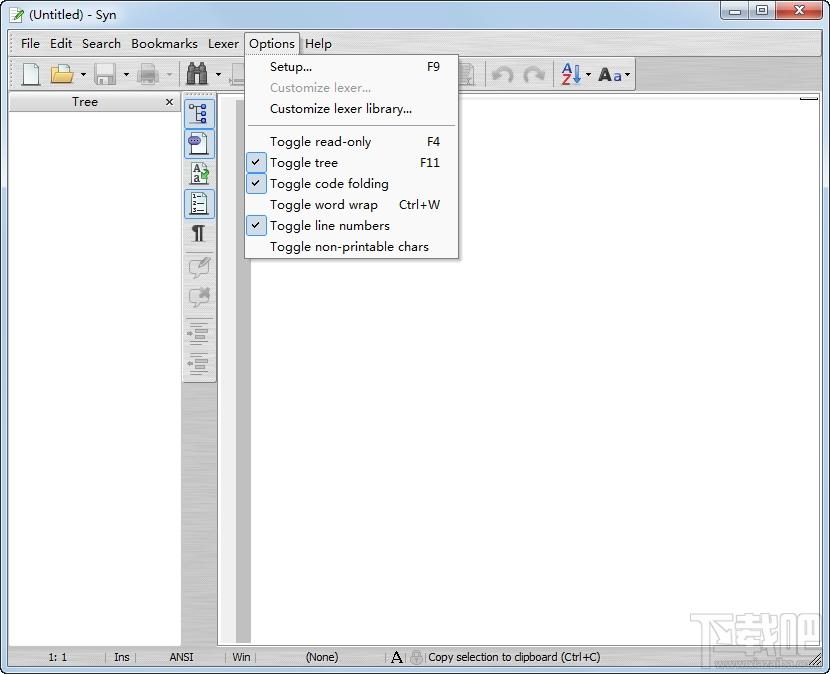Image resolution: width=830 pixels, height=674 pixels.
Task: Close the Tree panel with X
Action: [169, 102]
